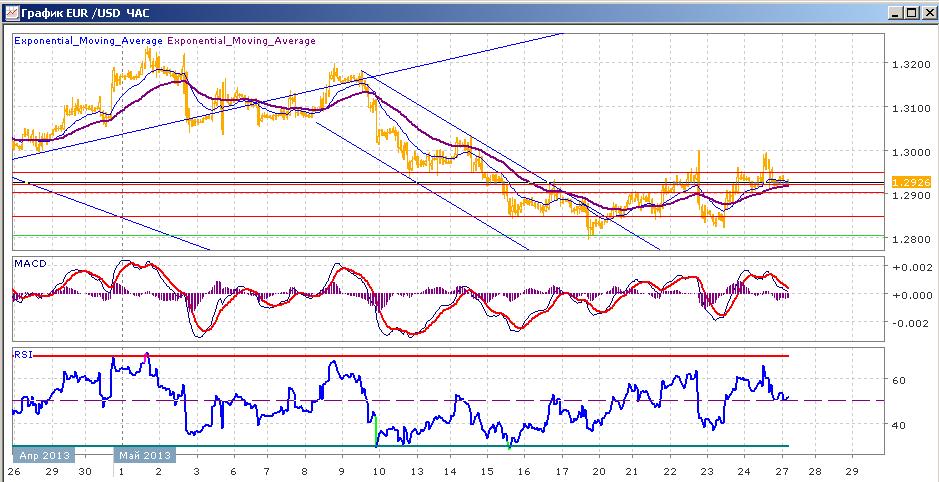Click date label 20 on time axis

(598, 471)
